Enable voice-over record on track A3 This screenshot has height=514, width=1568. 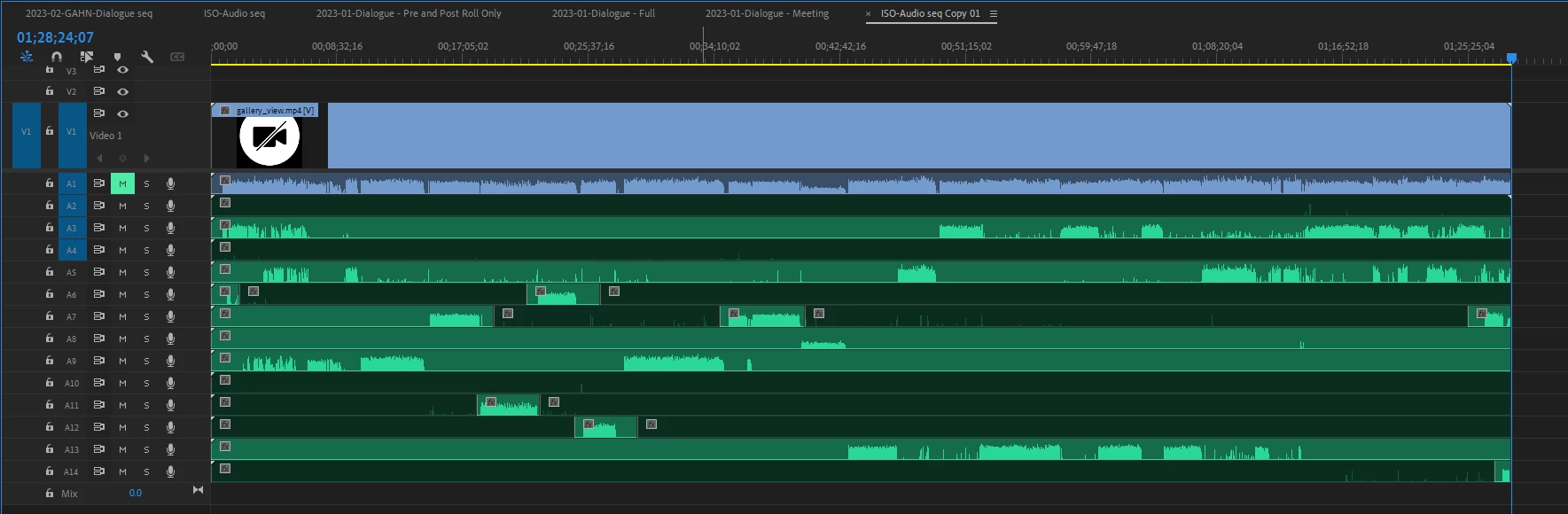coord(170,228)
